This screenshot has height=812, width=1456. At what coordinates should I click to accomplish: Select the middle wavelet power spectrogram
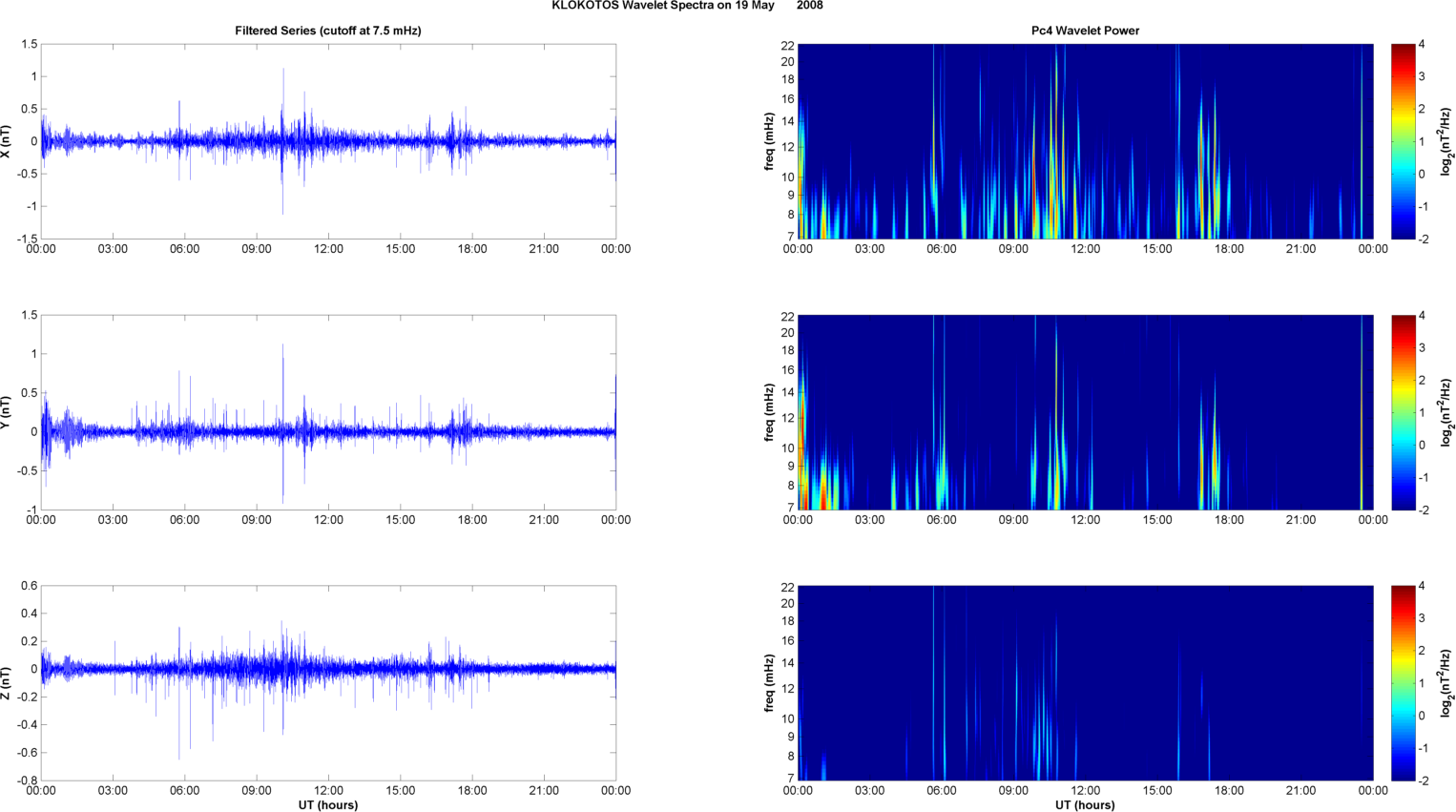(1085, 412)
